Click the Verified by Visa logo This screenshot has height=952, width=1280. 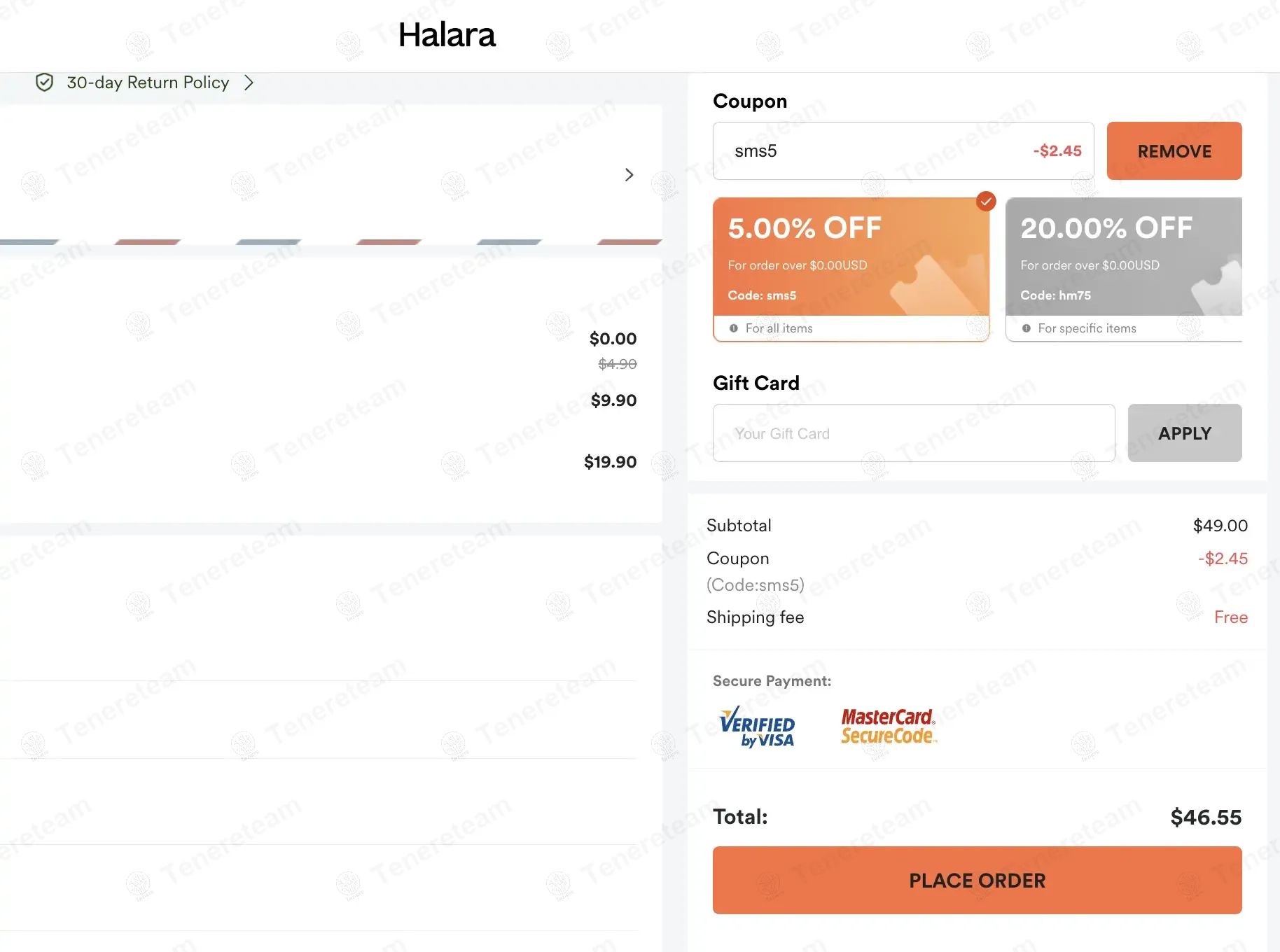point(757,727)
